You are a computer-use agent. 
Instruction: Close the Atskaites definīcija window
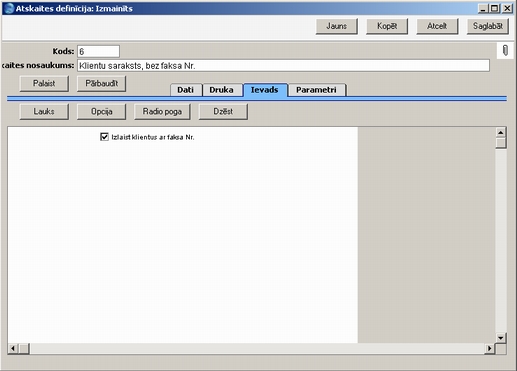click(507, 8)
